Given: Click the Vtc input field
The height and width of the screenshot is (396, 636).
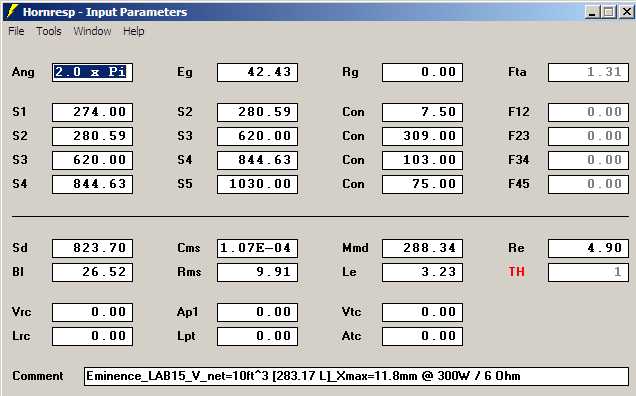Looking at the screenshot, I should coord(422,312).
